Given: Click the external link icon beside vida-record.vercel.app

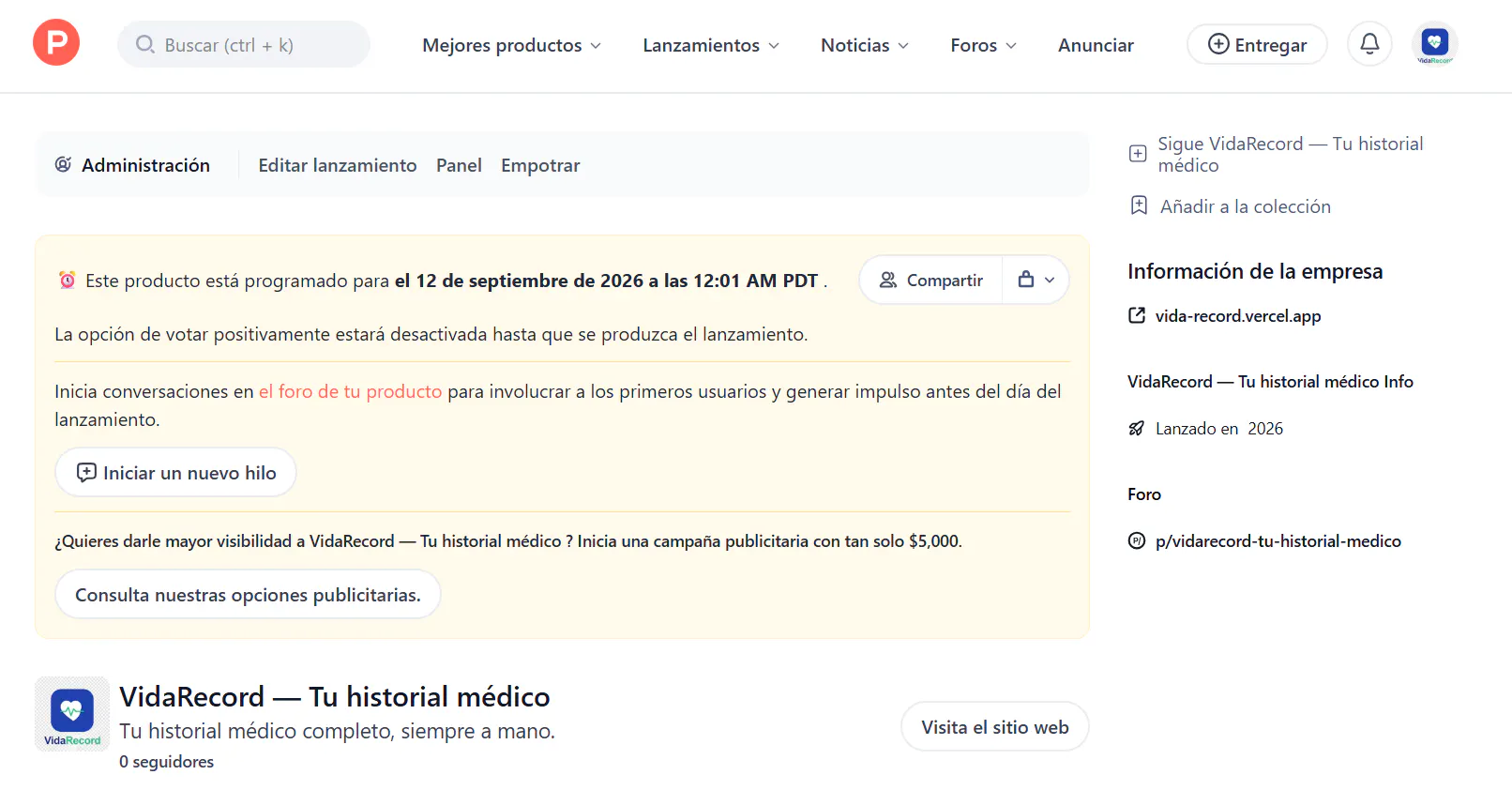Looking at the screenshot, I should (x=1137, y=315).
